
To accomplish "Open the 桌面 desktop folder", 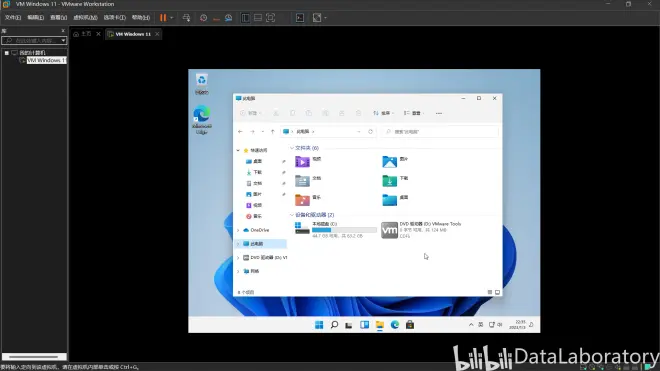I will tap(396, 199).
